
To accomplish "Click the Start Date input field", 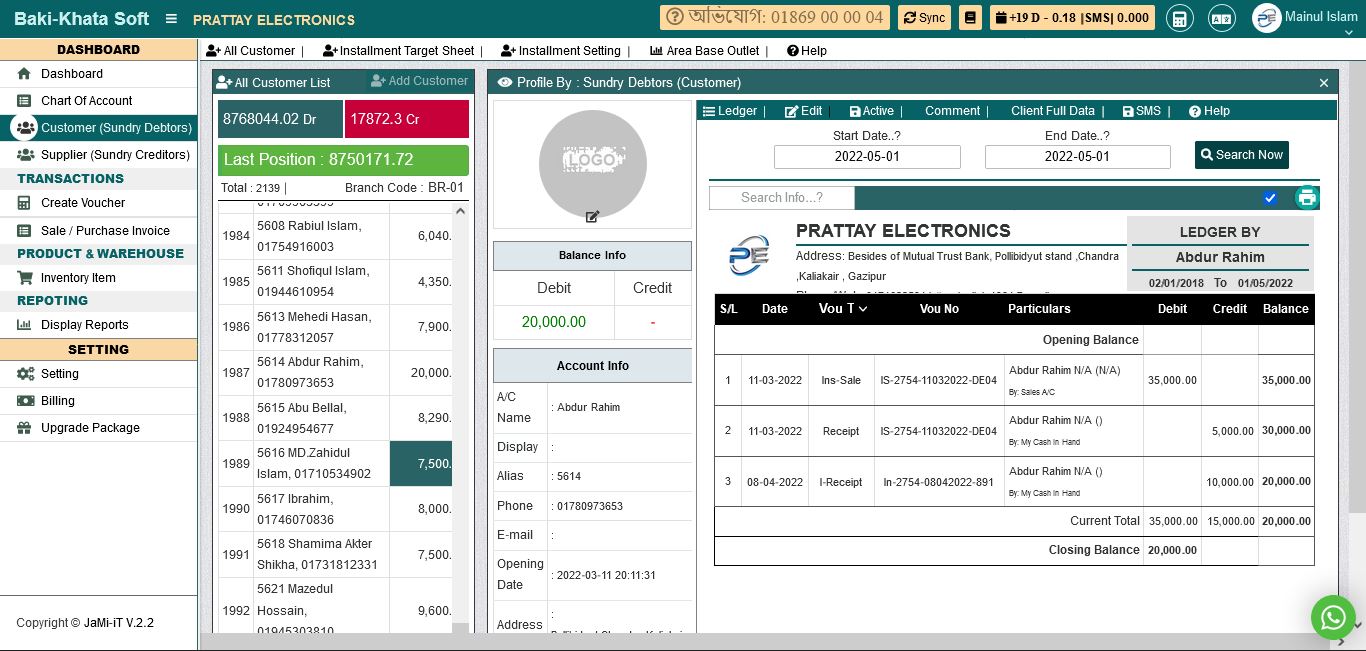I will coord(867,157).
